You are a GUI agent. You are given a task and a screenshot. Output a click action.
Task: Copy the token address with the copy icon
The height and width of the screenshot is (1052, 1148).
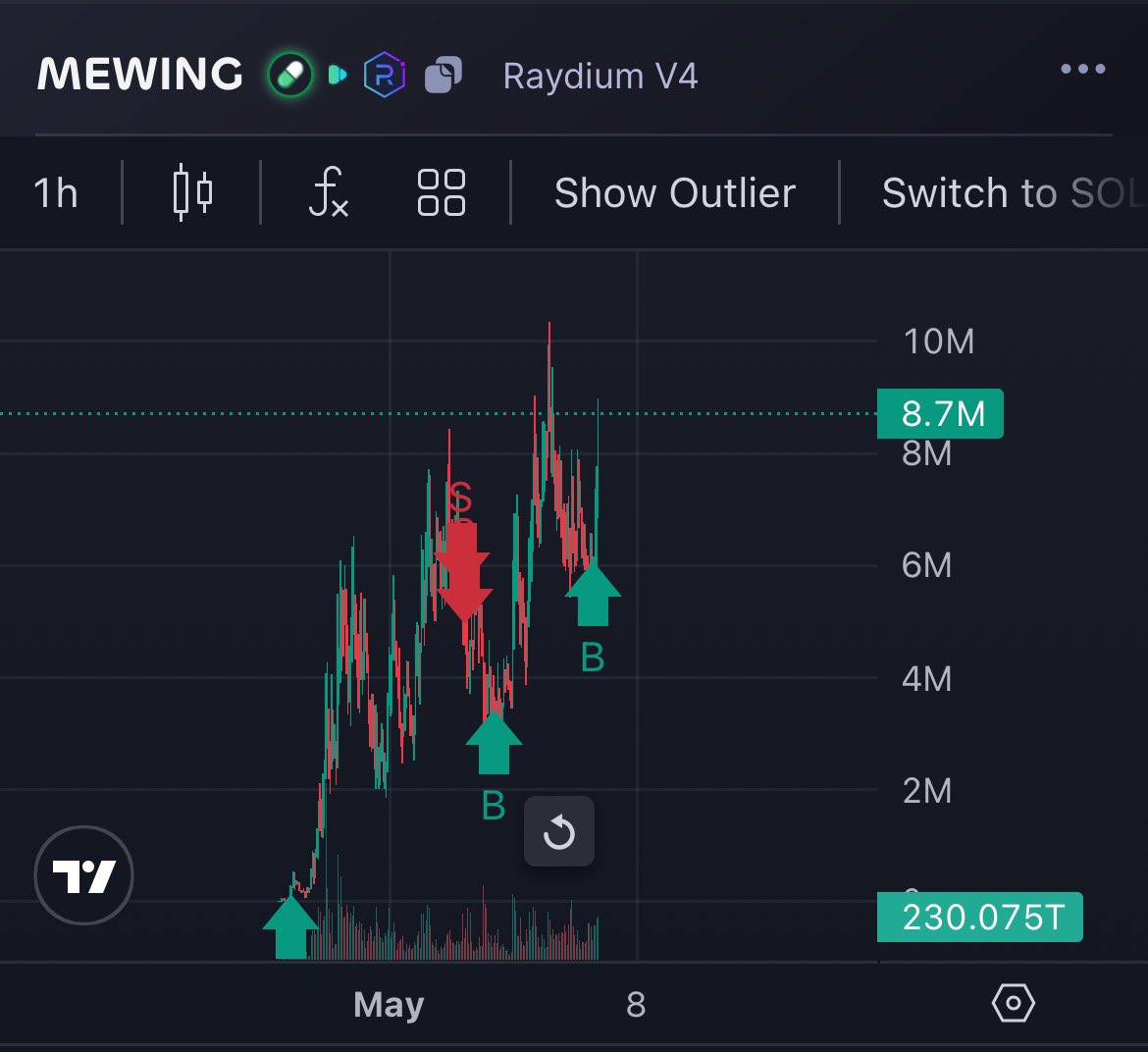(444, 74)
